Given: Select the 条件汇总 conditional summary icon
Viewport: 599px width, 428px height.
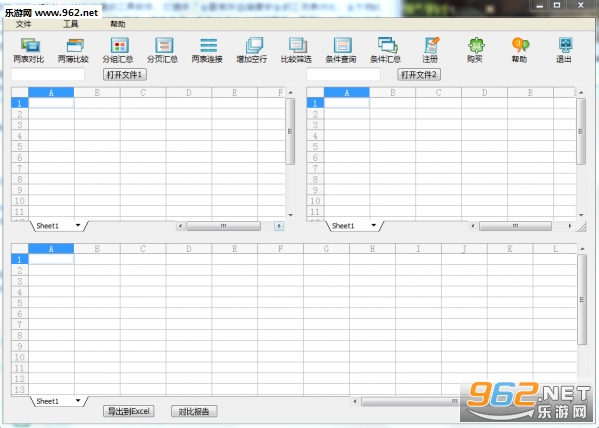Looking at the screenshot, I should pyautogui.click(x=386, y=50).
